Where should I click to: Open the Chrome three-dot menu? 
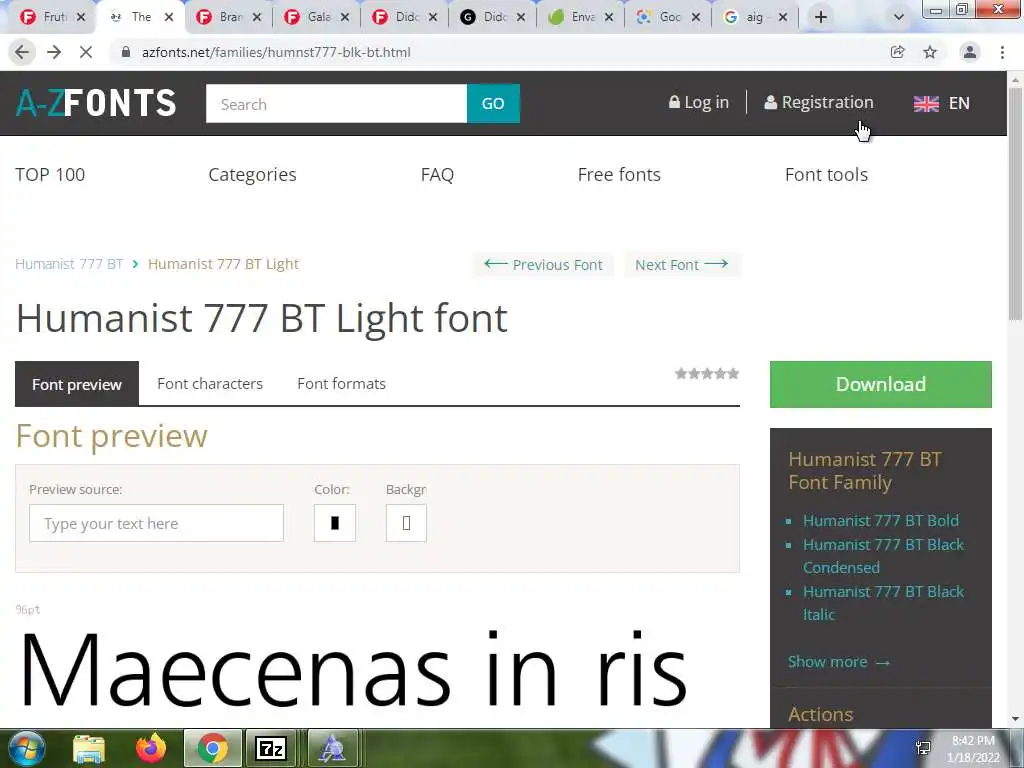(1002, 52)
